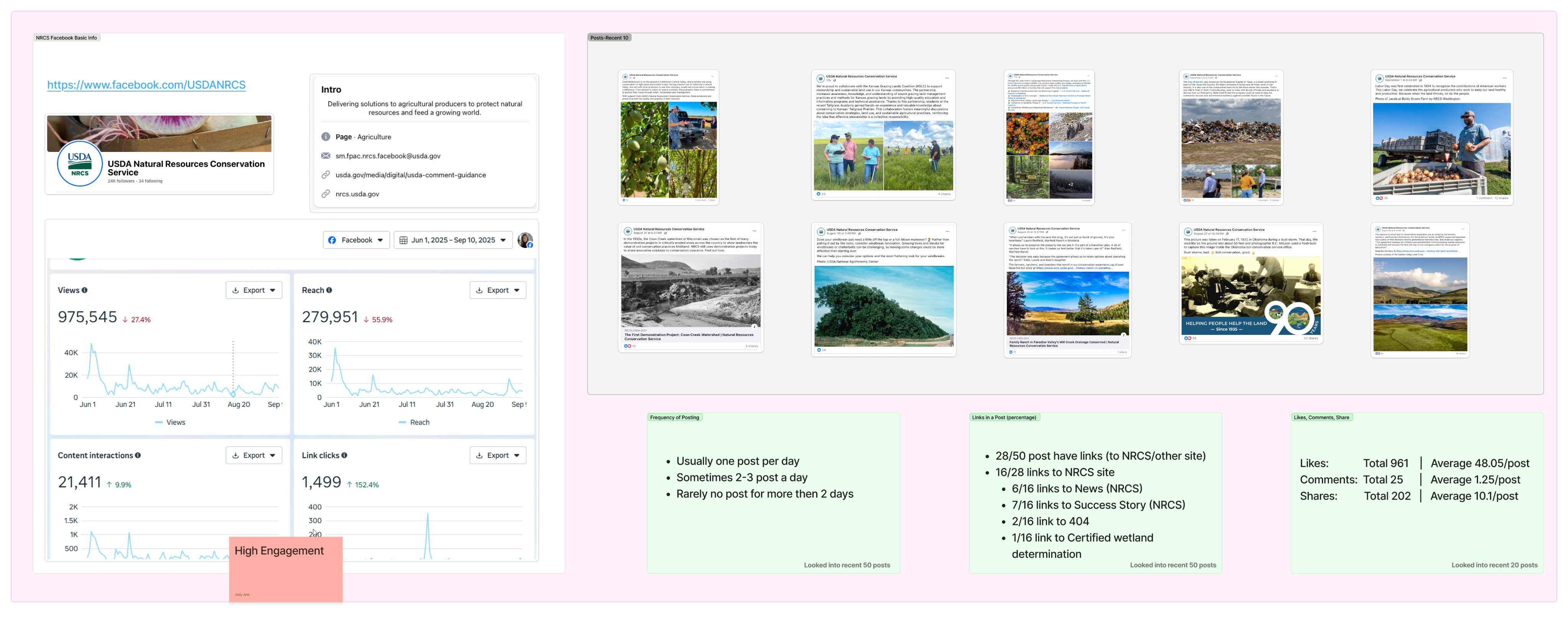Open the Jun 1 – Sep 10 date range dropdown
Image resolution: width=1568 pixels, height=618 pixels.
pyautogui.click(x=453, y=240)
